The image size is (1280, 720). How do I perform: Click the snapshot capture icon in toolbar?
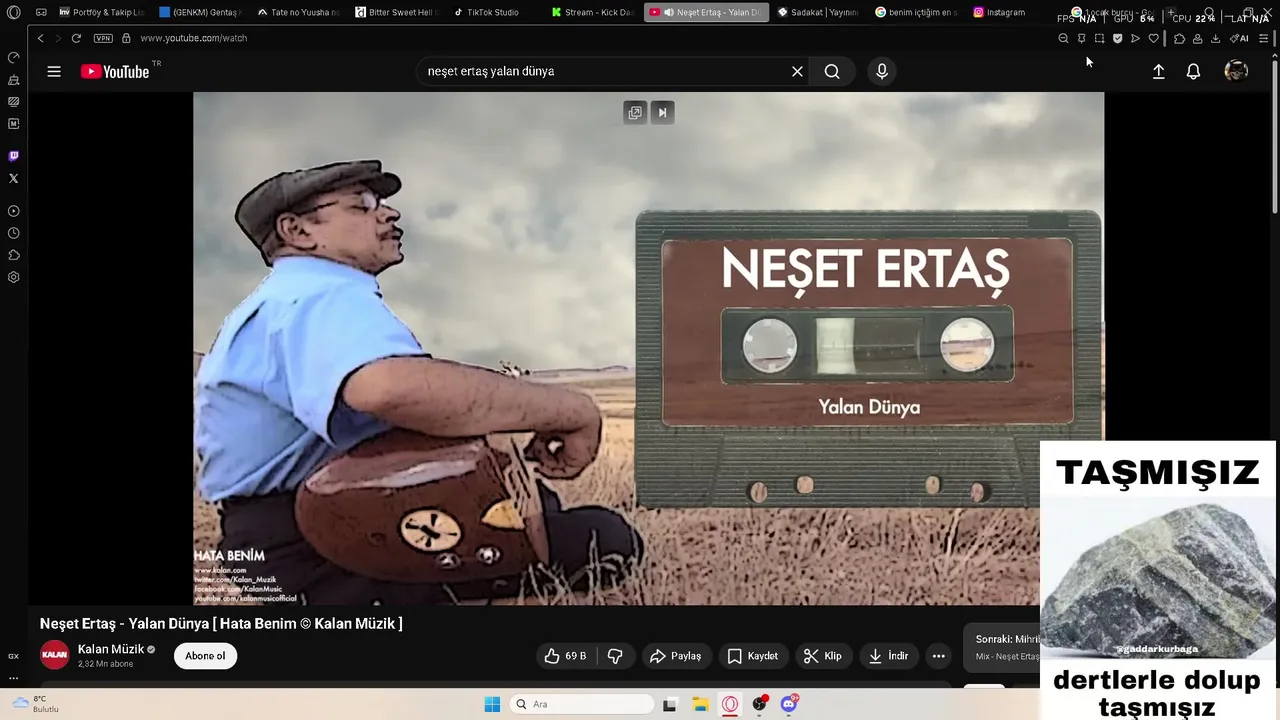click(1099, 38)
